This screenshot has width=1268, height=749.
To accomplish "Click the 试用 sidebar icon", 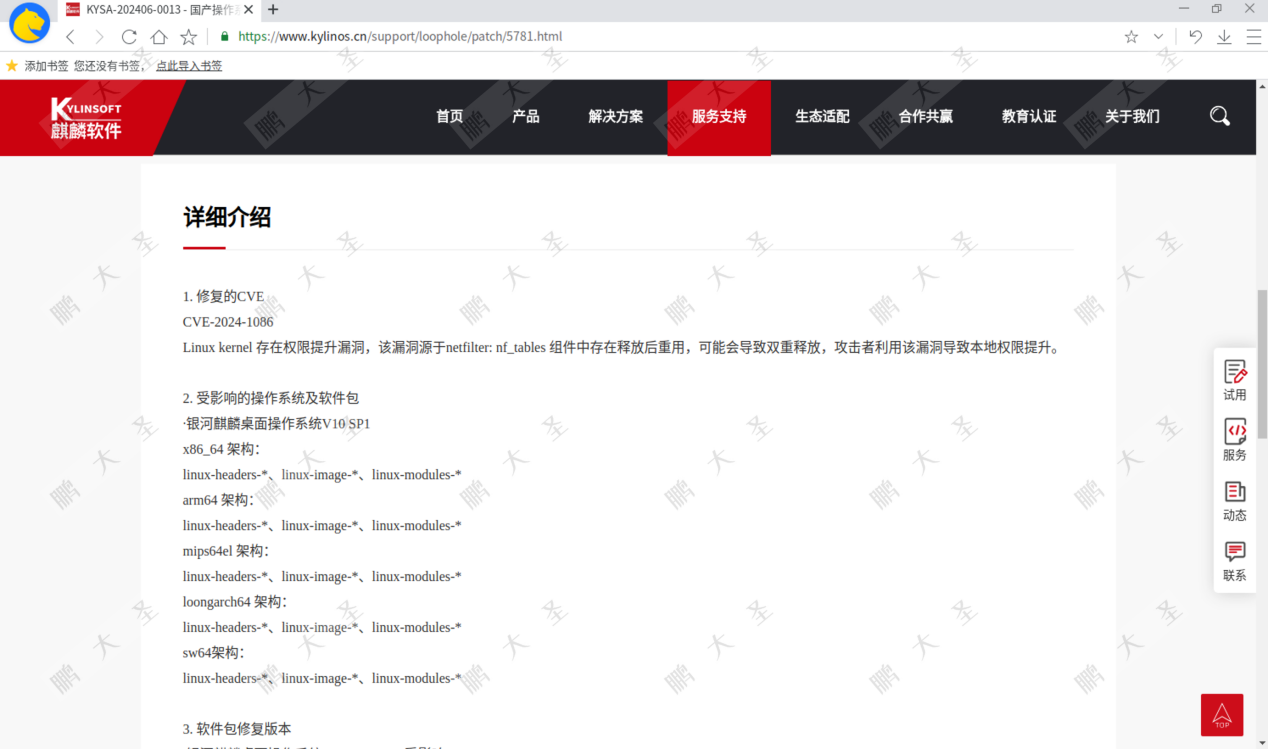I will [1235, 380].
